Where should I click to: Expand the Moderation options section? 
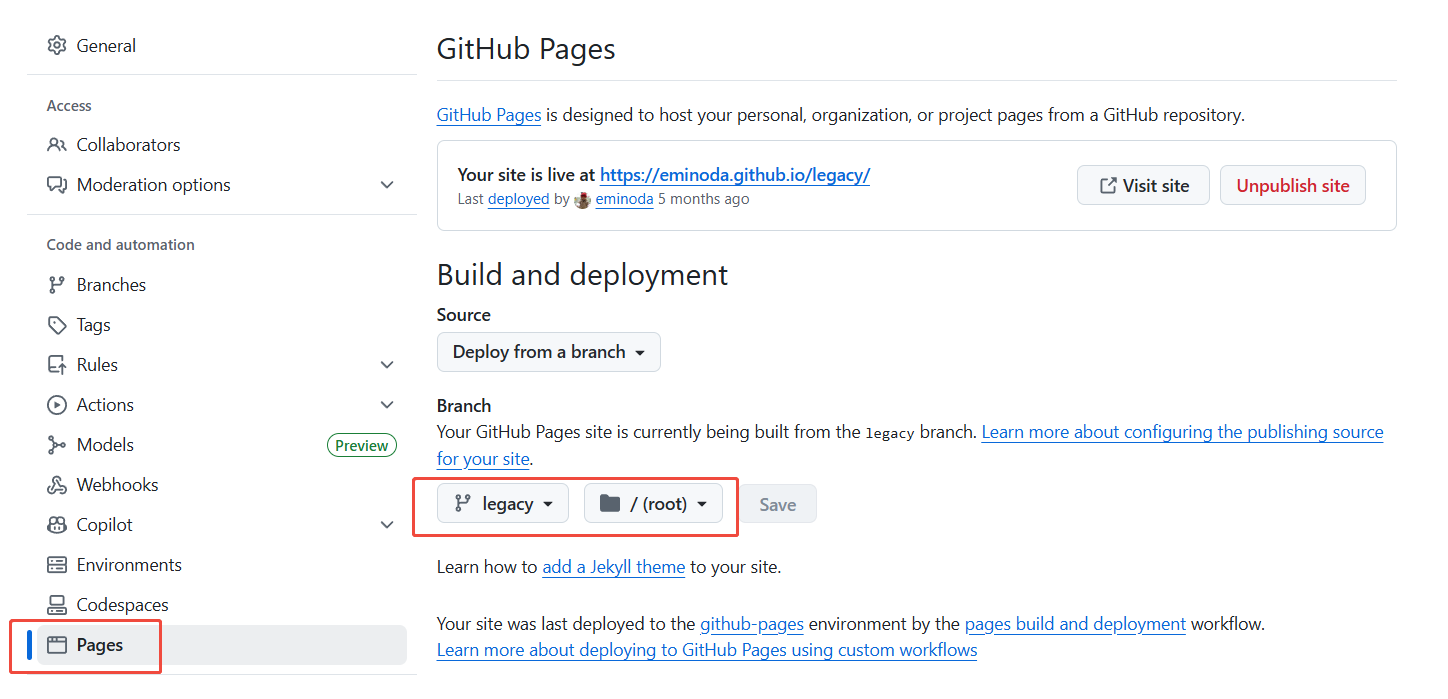(387, 185)
